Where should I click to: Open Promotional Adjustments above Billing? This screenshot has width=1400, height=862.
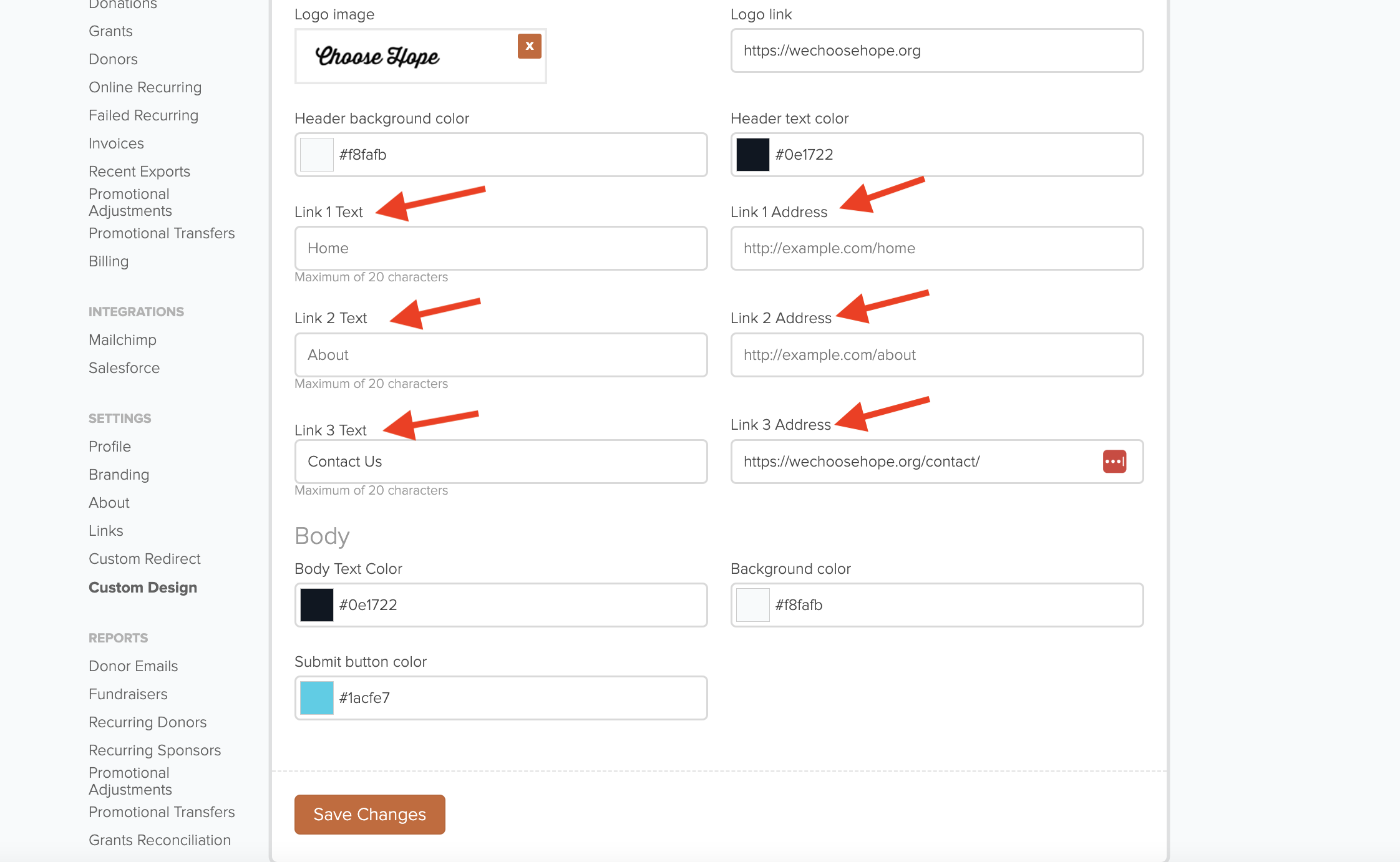[130, 202]
